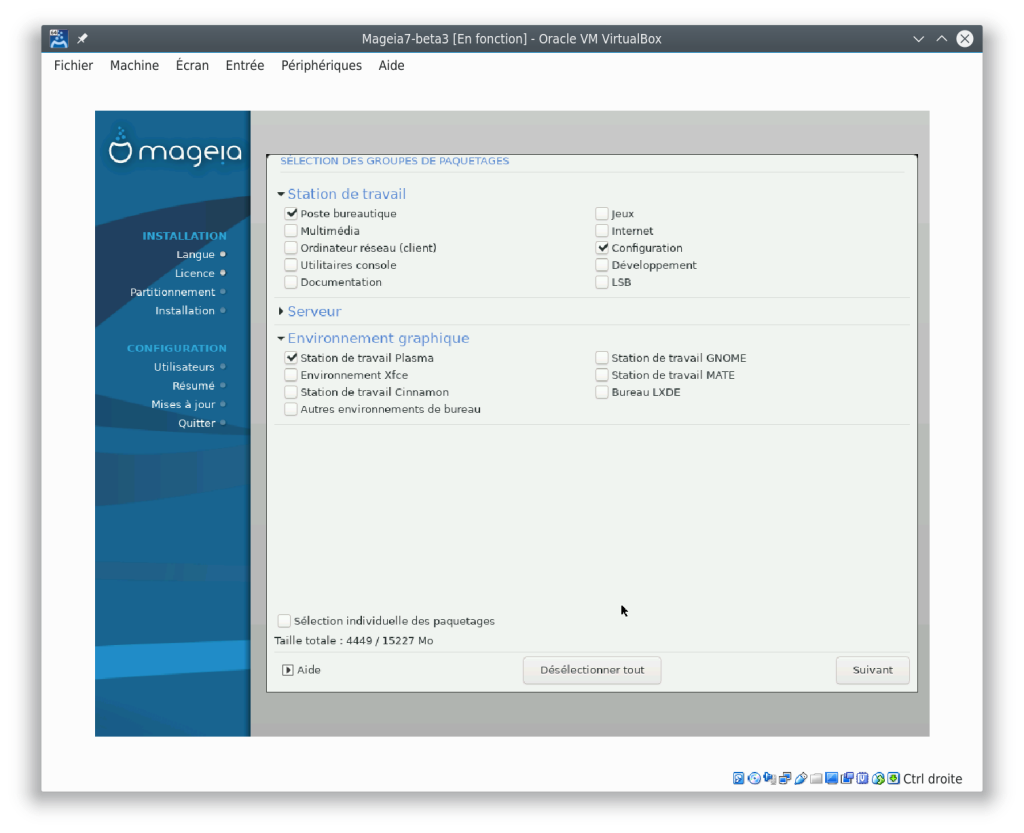Minimize the VirtualBox window
Screen dimensions: 1024x833
tap(918, 39)
